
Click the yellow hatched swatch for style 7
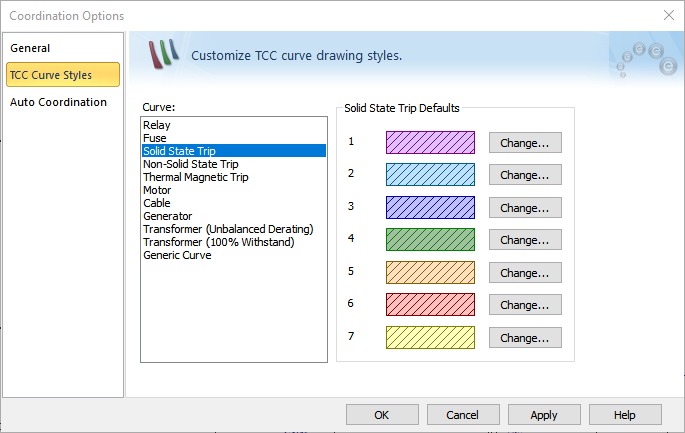pos(430,338)
